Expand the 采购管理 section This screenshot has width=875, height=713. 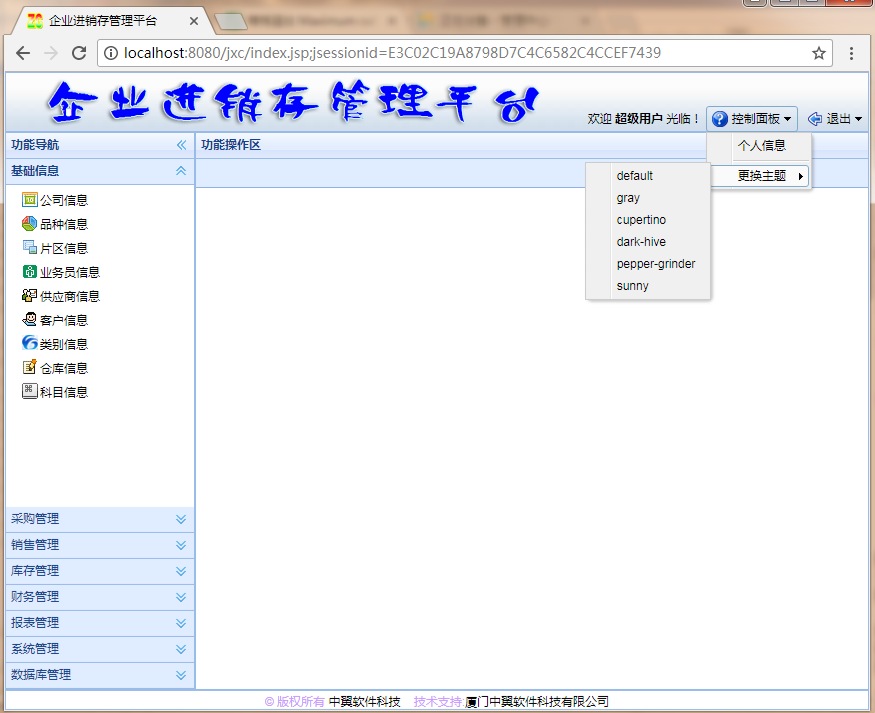[99, 519]
